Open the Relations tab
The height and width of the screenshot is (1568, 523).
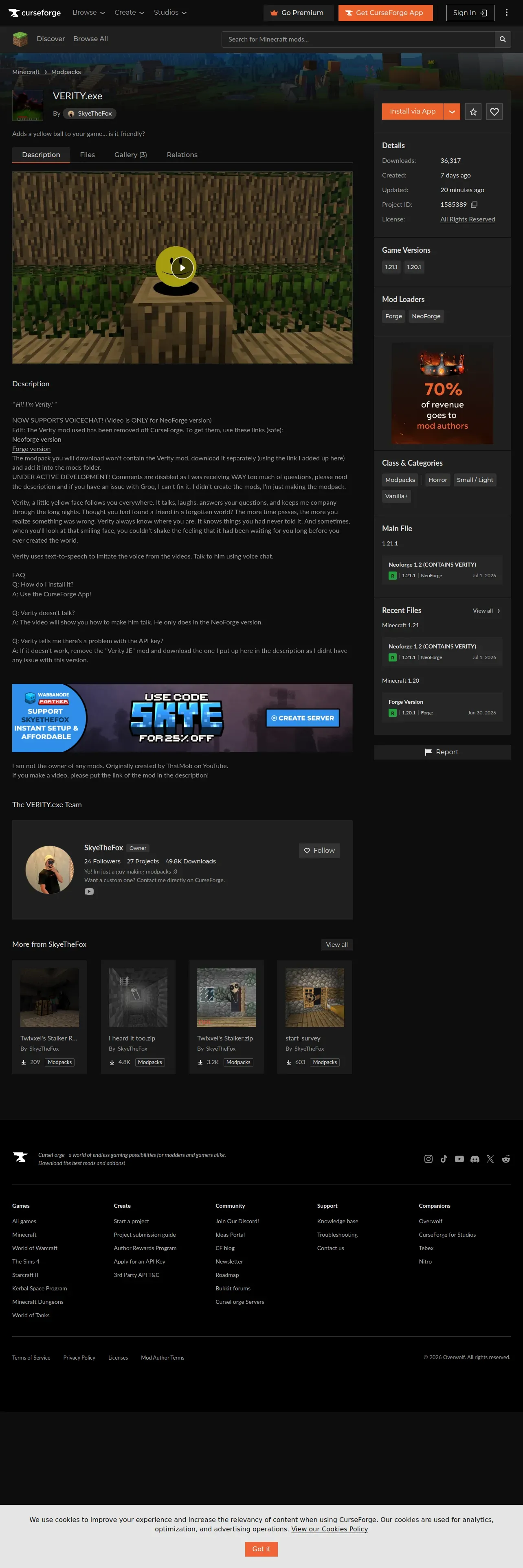[x=182, y=155]
